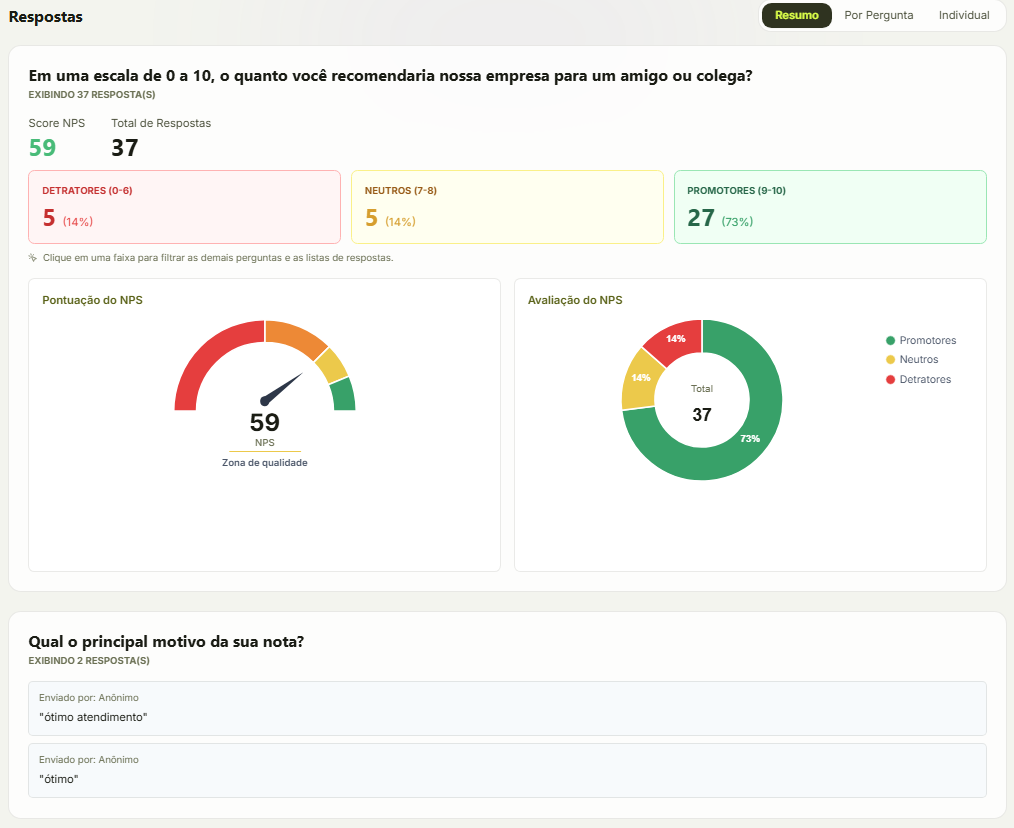Toggle Detratores legend red dot
Screen dimensions: 1014x828
point(890,380)
